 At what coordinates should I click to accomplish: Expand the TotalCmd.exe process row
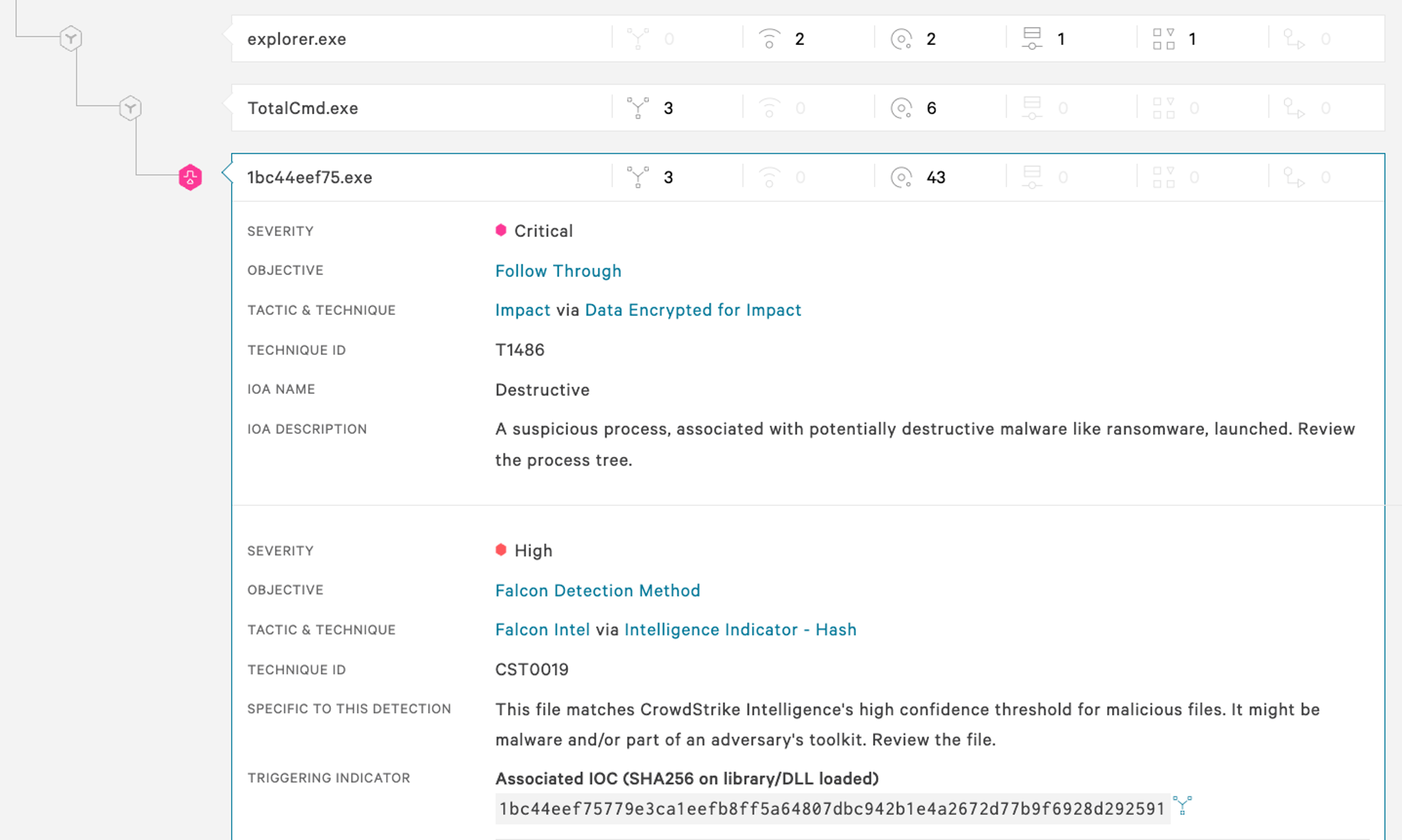click(808, 108)
